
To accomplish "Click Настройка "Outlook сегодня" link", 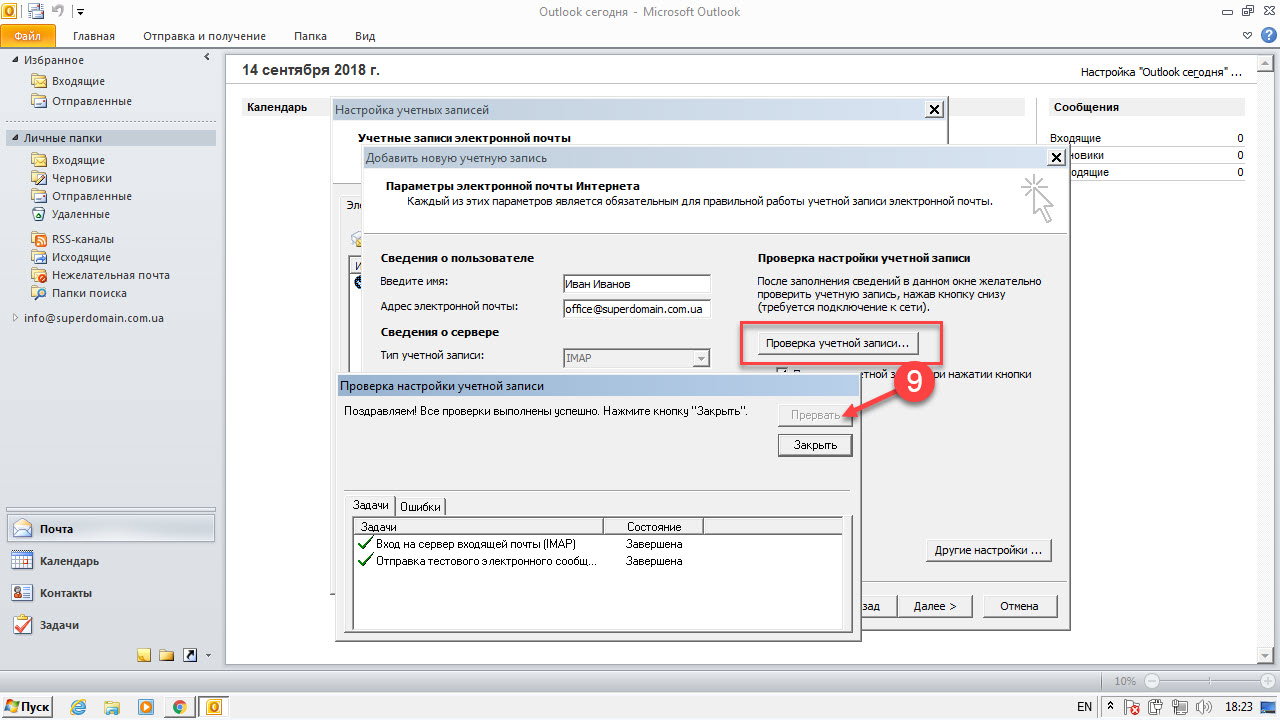I will pos(1161,73).
